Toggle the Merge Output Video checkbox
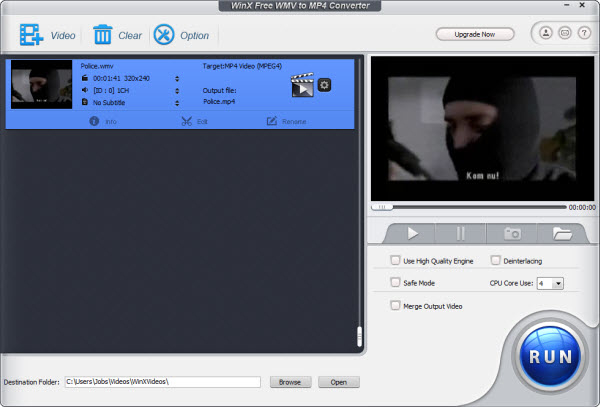The height and width of the screenshot is (407, 600). (395, 305)
